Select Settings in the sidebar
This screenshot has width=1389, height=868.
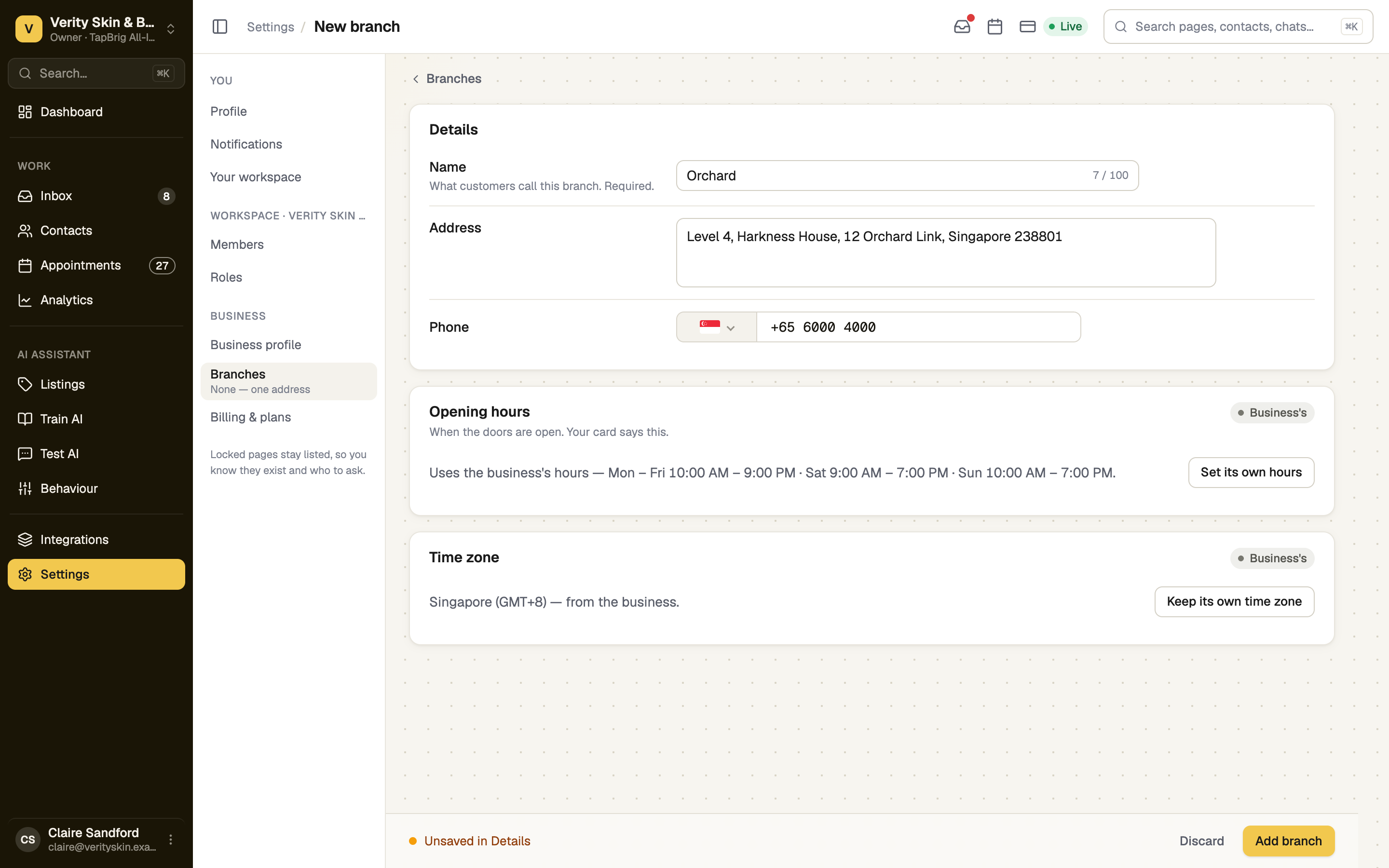pos(96,574)
